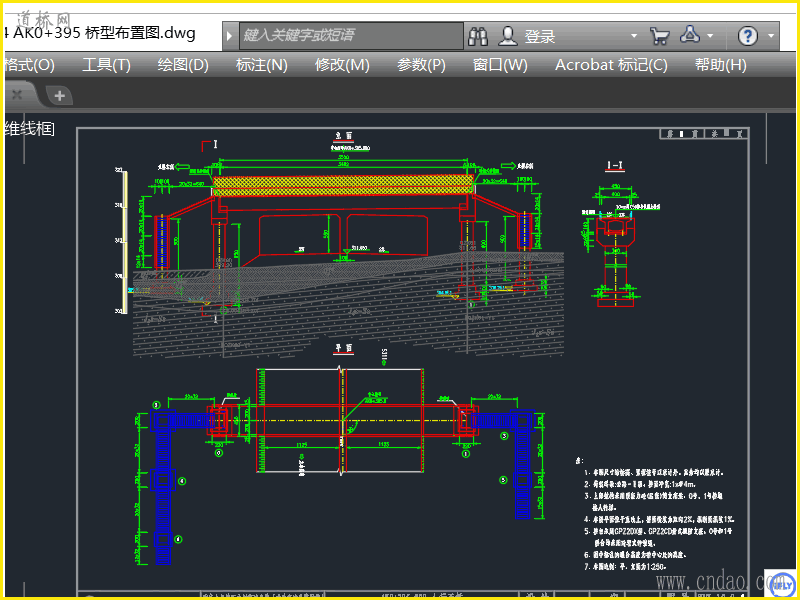Click the binoculars search icon
This screenshot has height=600, width=800.
(478, 36)
